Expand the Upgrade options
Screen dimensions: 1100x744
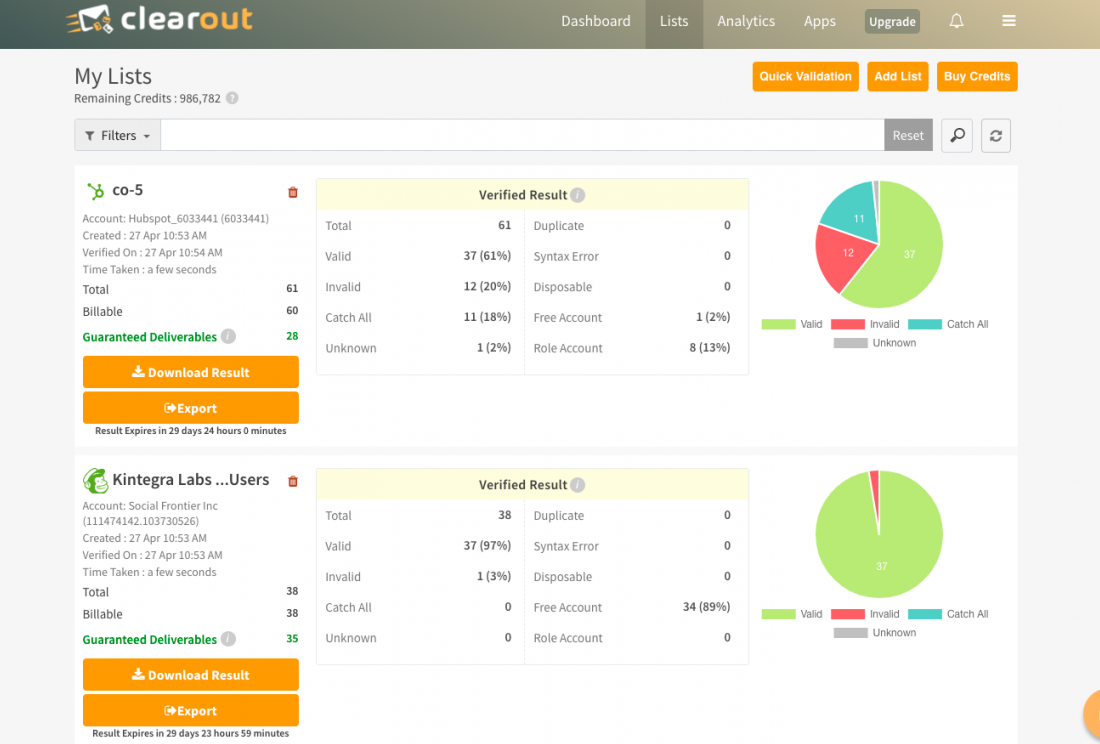pyautogui.click(x=892, y=21)
